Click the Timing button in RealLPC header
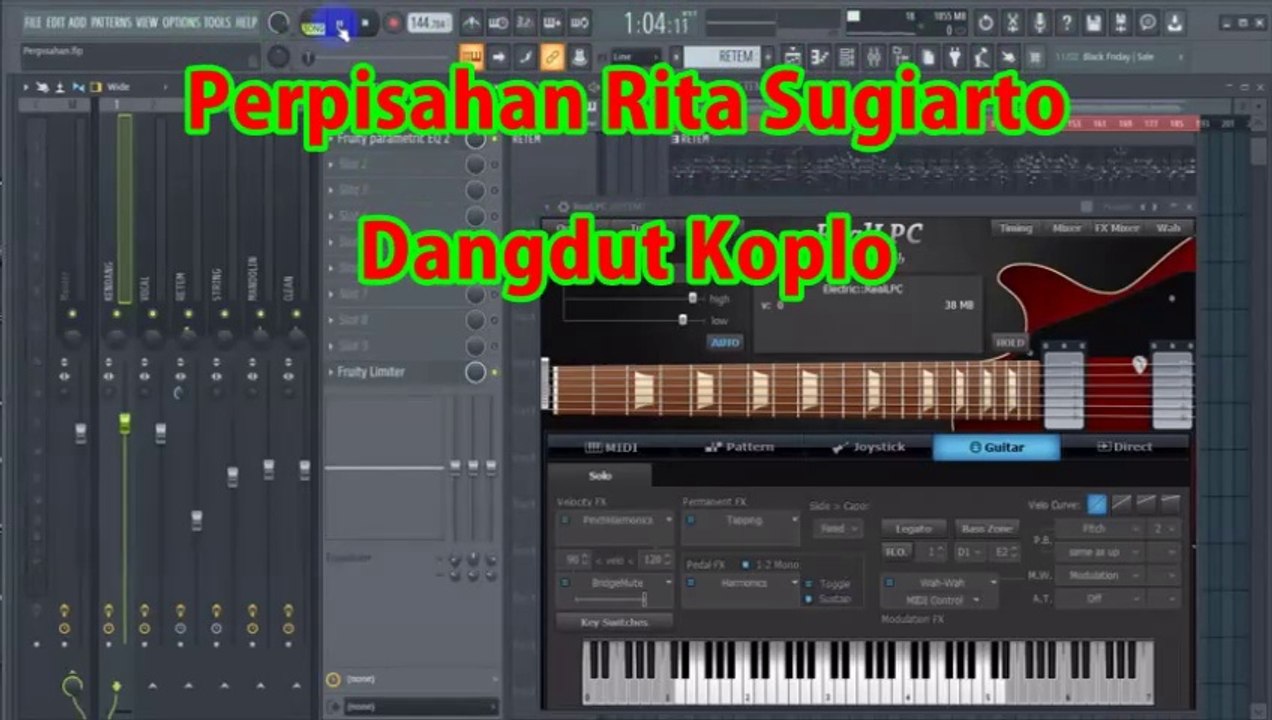This screenshot has height=720, width=1272. coord(1015,228)
